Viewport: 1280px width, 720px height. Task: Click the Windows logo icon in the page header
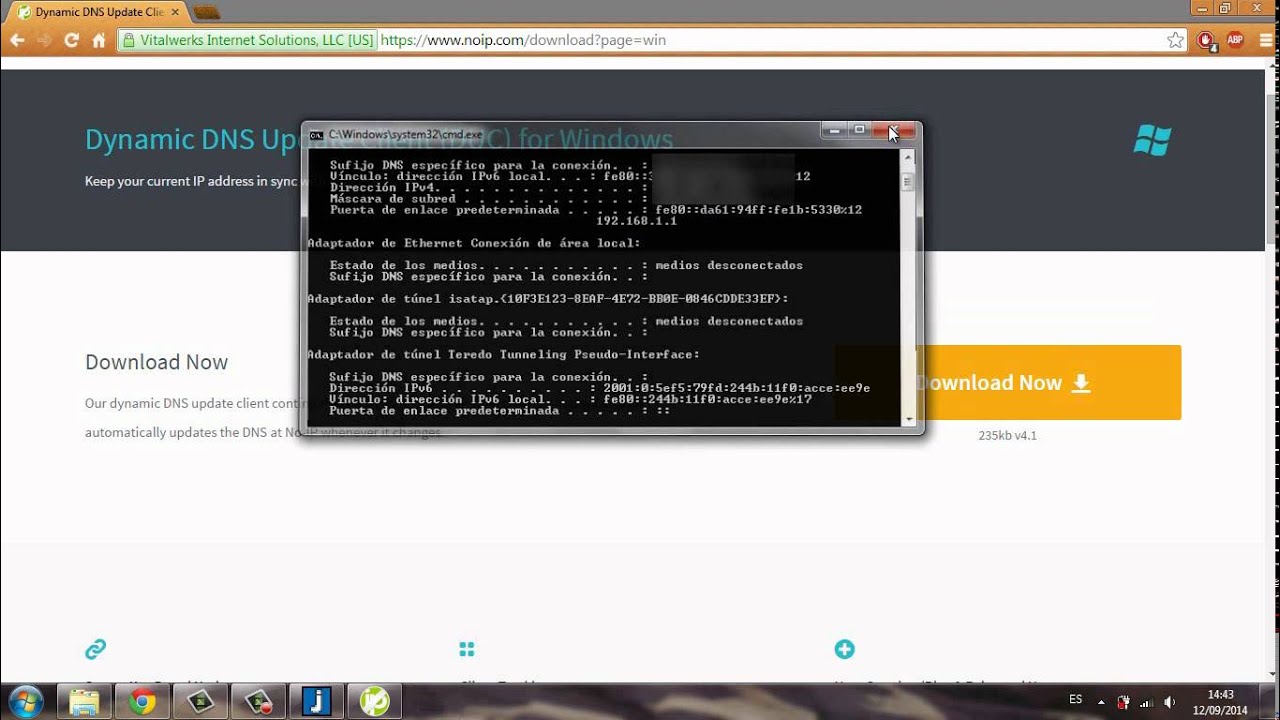tap(1152, 140)
